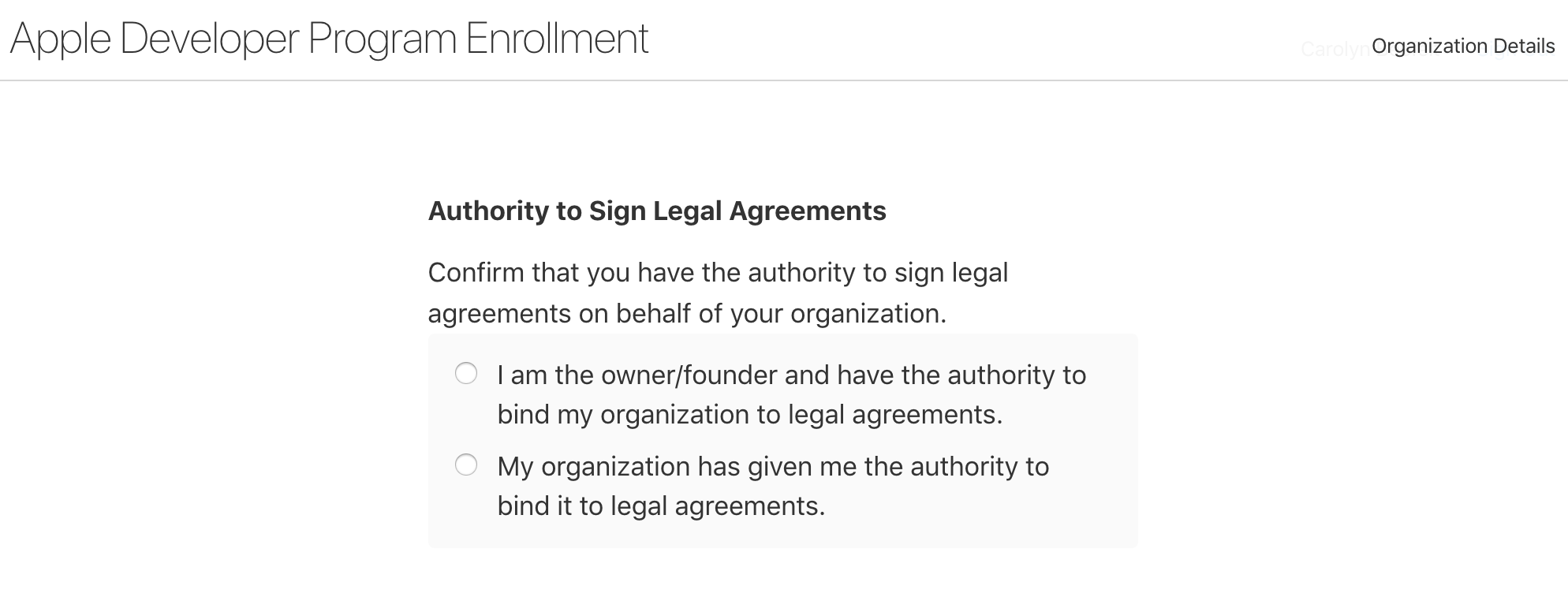
Task: Click the 'Apple Developer Program Enrollment' page title
Action: click(x=329, y=38)
